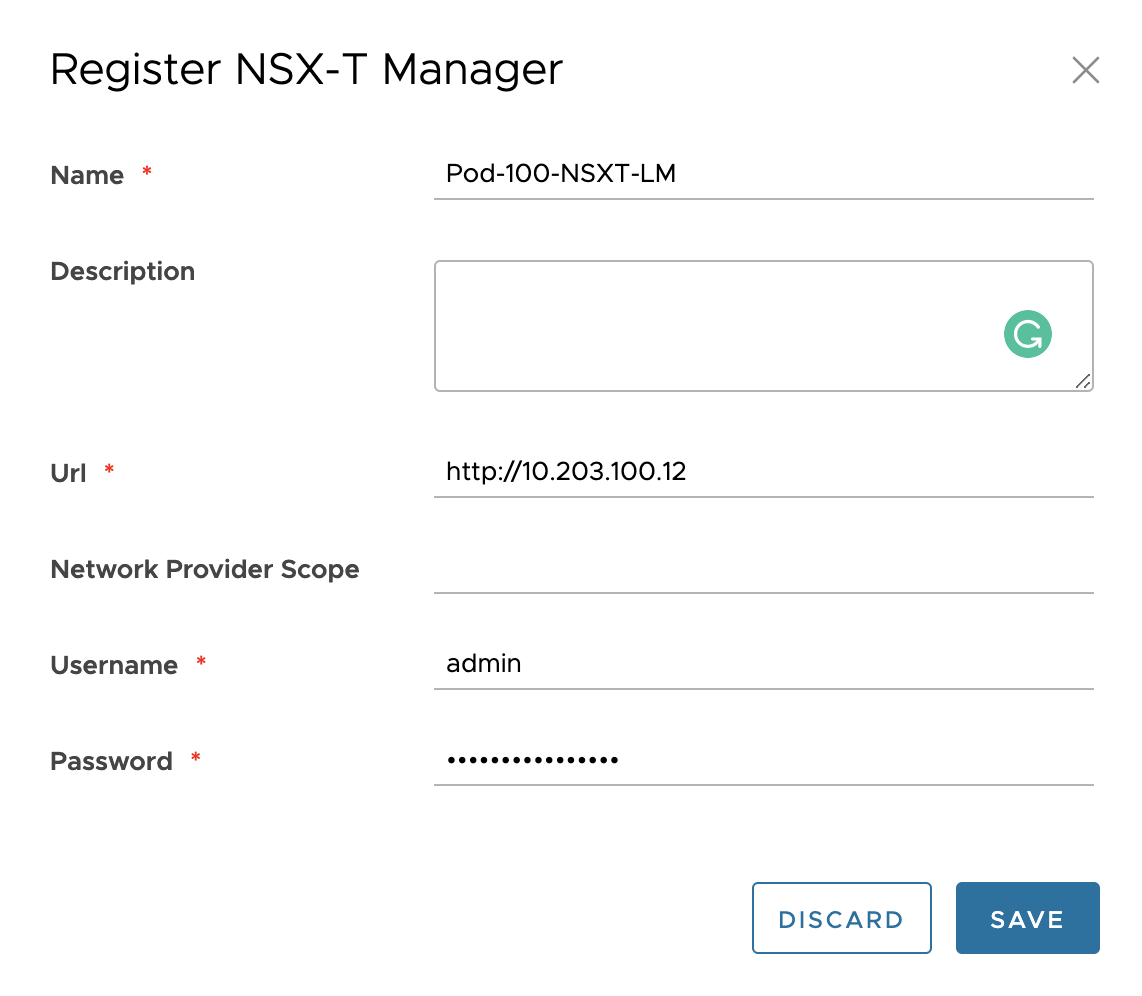Click the Username label text
The height and width of the screenshot is (996, 1142).
[113, 665]
